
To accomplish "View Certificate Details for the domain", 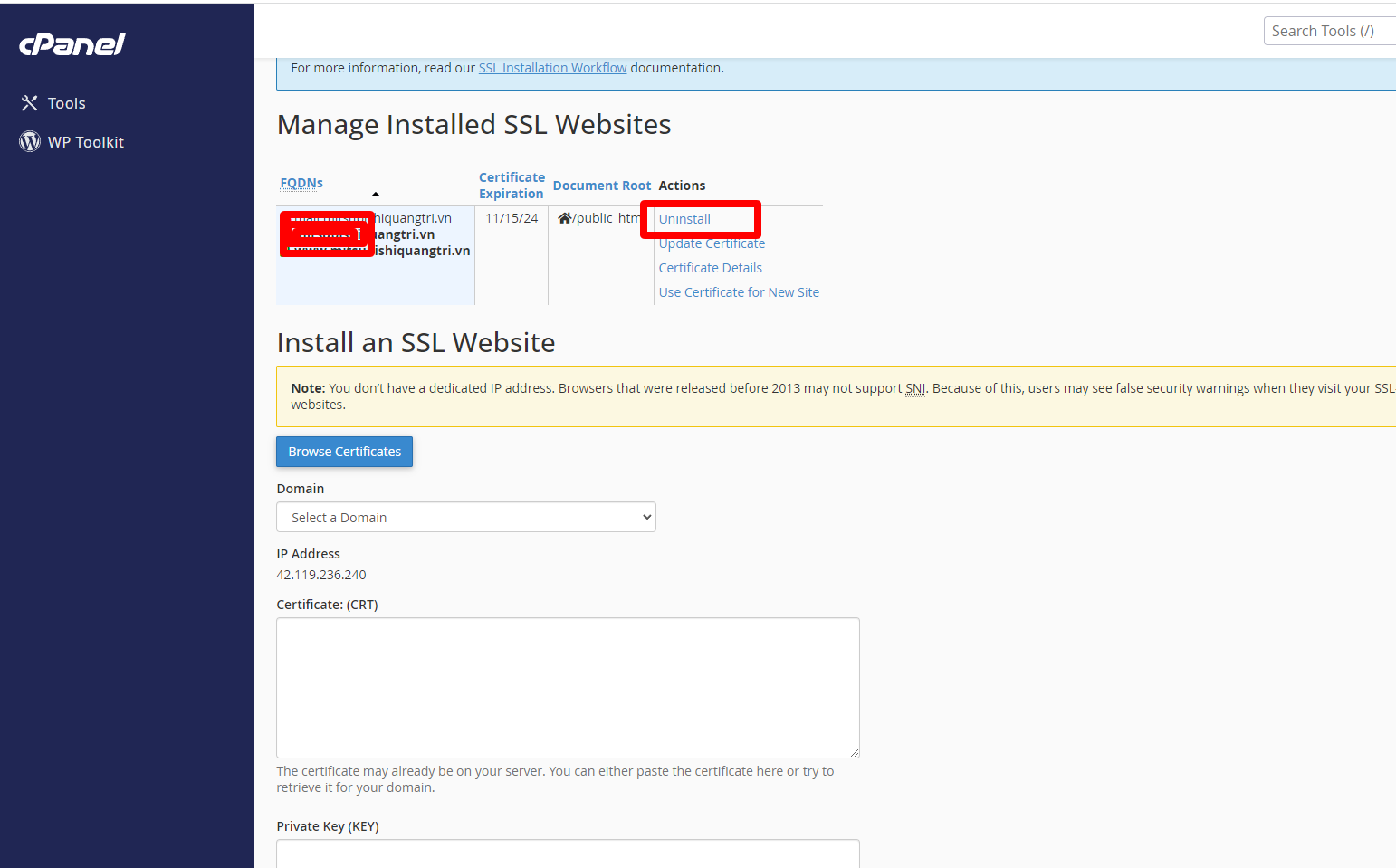I will (x=710, y=268).
